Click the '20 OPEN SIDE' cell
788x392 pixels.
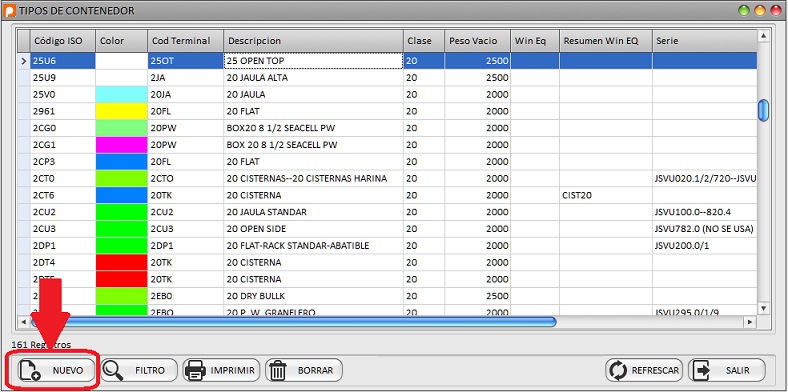[313, 229]
